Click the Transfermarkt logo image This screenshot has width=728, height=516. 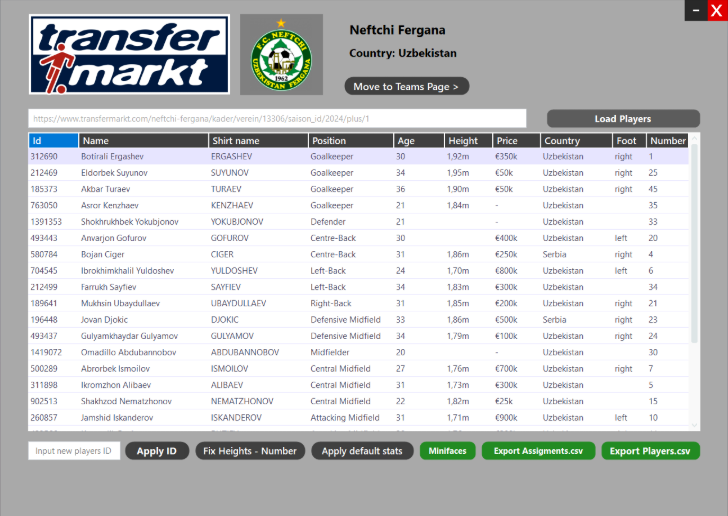coord(129,54)
